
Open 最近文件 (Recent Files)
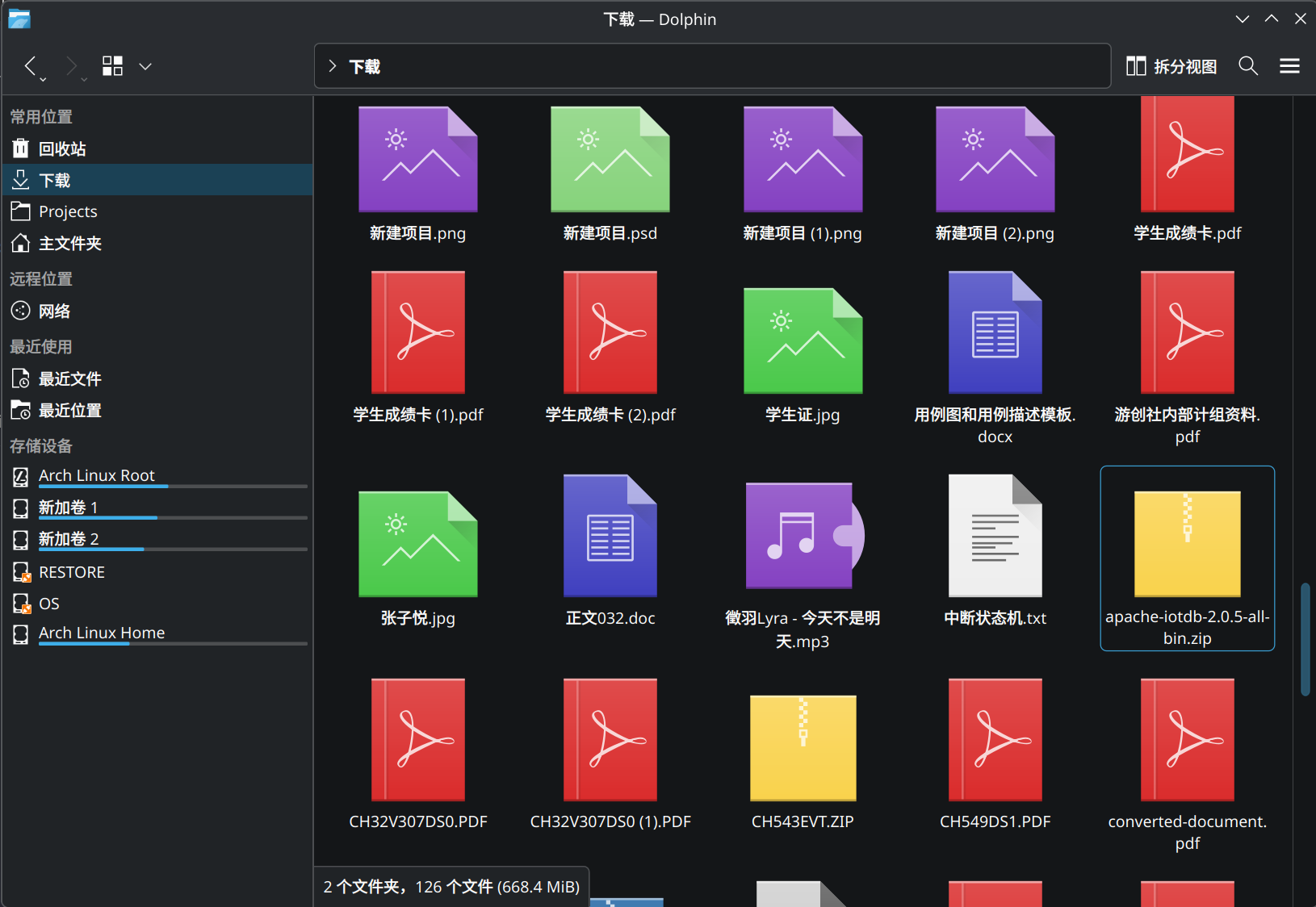click(70, 378)
